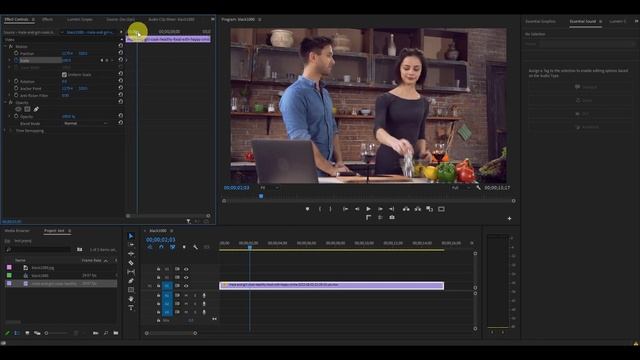Toggle the Uniform Scale checkbox
This screenshot has height=360, width=640.
[x=64, y=75]
